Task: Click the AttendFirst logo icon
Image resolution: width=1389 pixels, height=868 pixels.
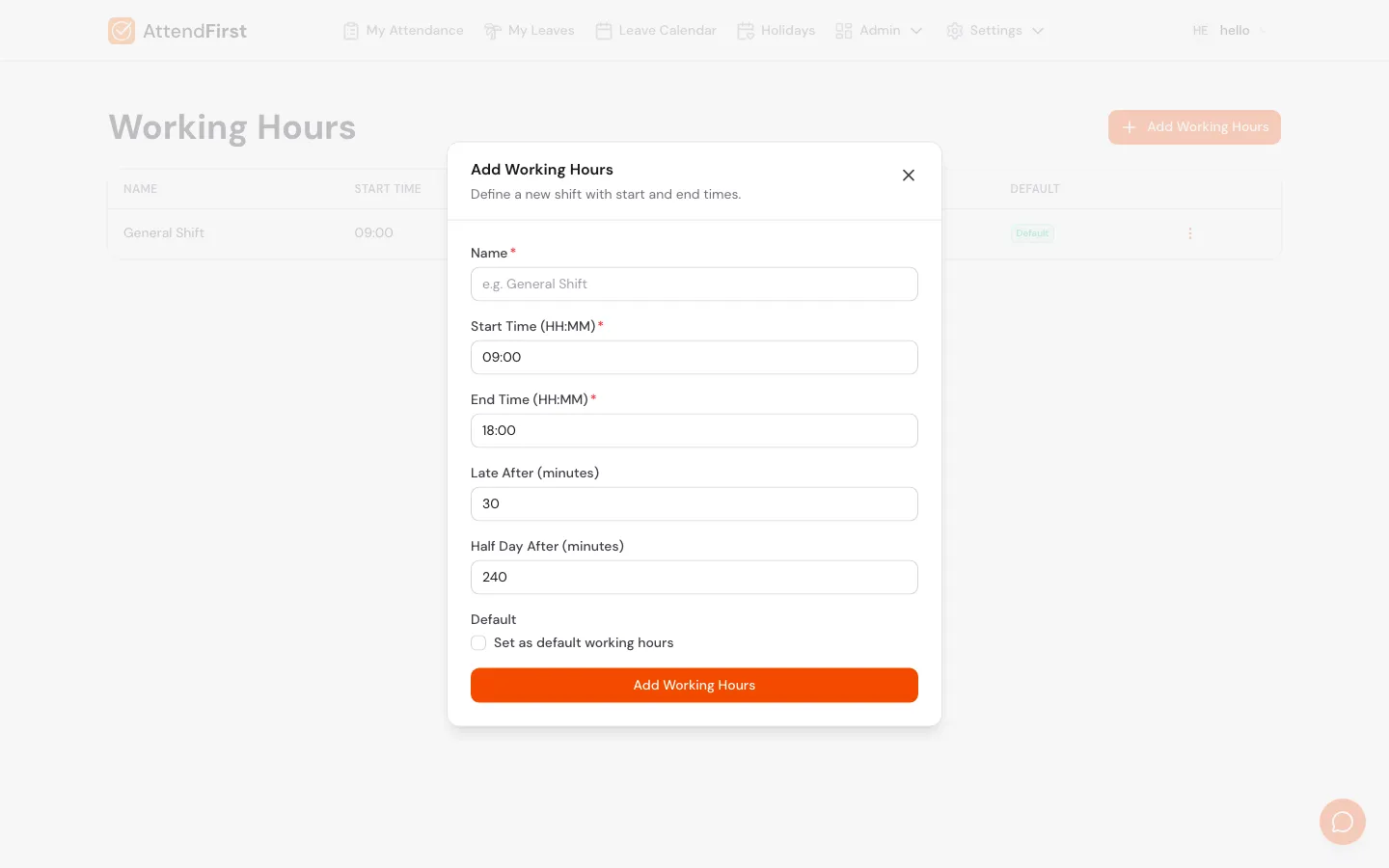Action: click(122, 30)
